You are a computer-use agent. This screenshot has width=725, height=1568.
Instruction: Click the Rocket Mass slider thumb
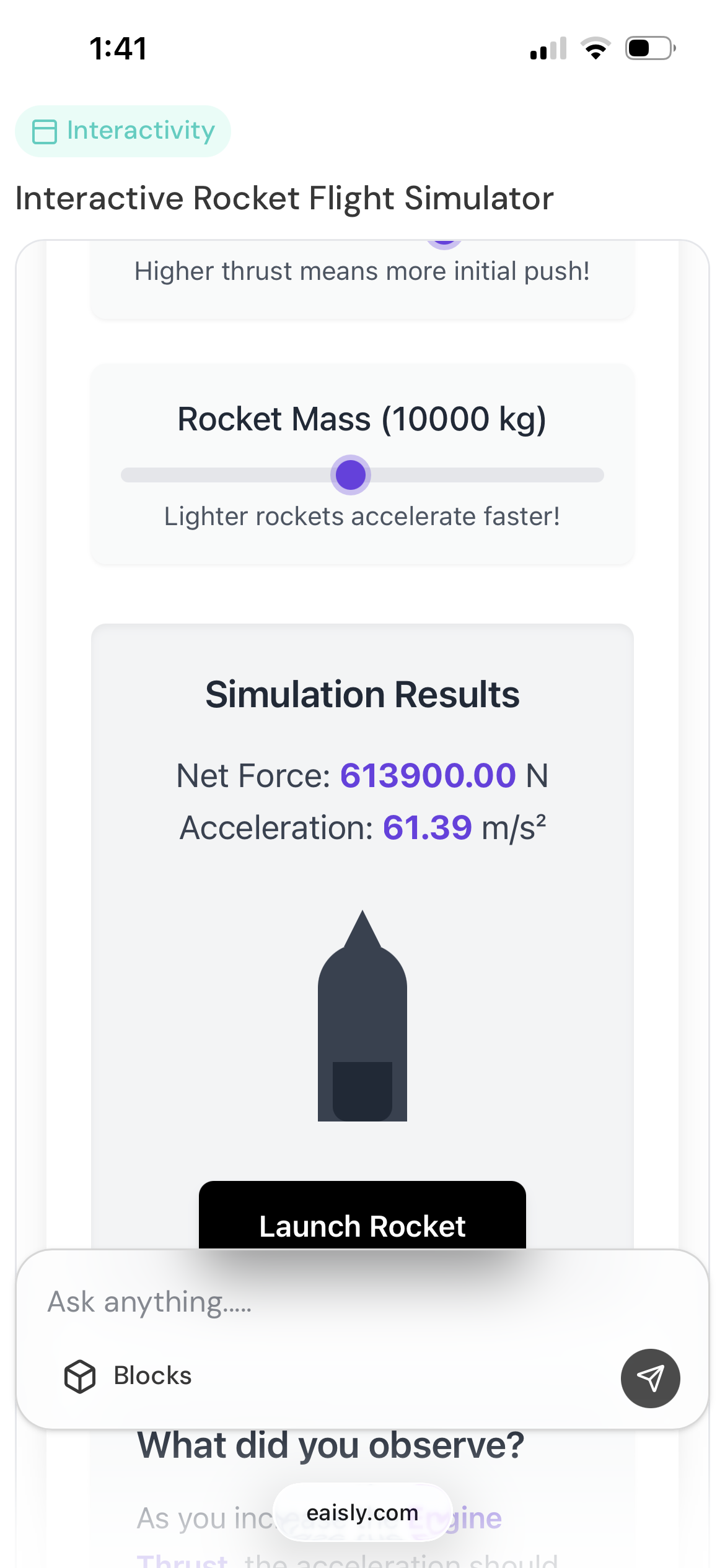point(351,475)
